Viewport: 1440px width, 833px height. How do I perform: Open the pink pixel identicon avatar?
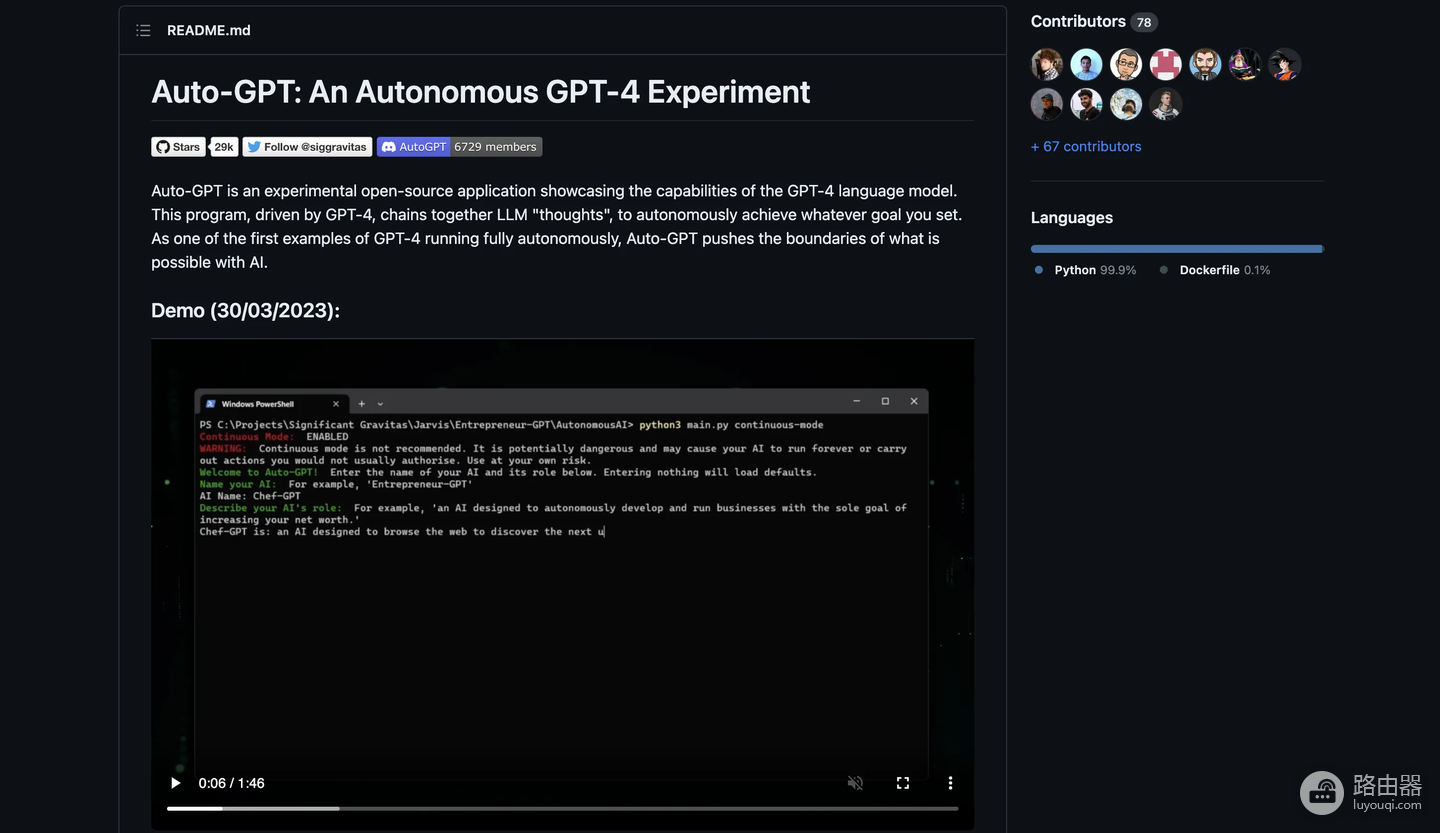pyautogui.click(x=1165, y=65)
